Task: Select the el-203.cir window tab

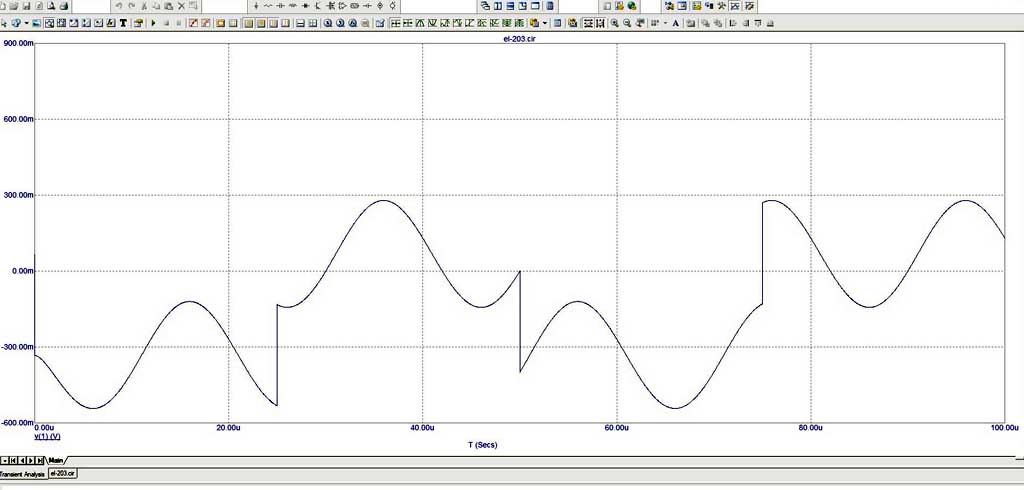Action: tap(63, 473)
